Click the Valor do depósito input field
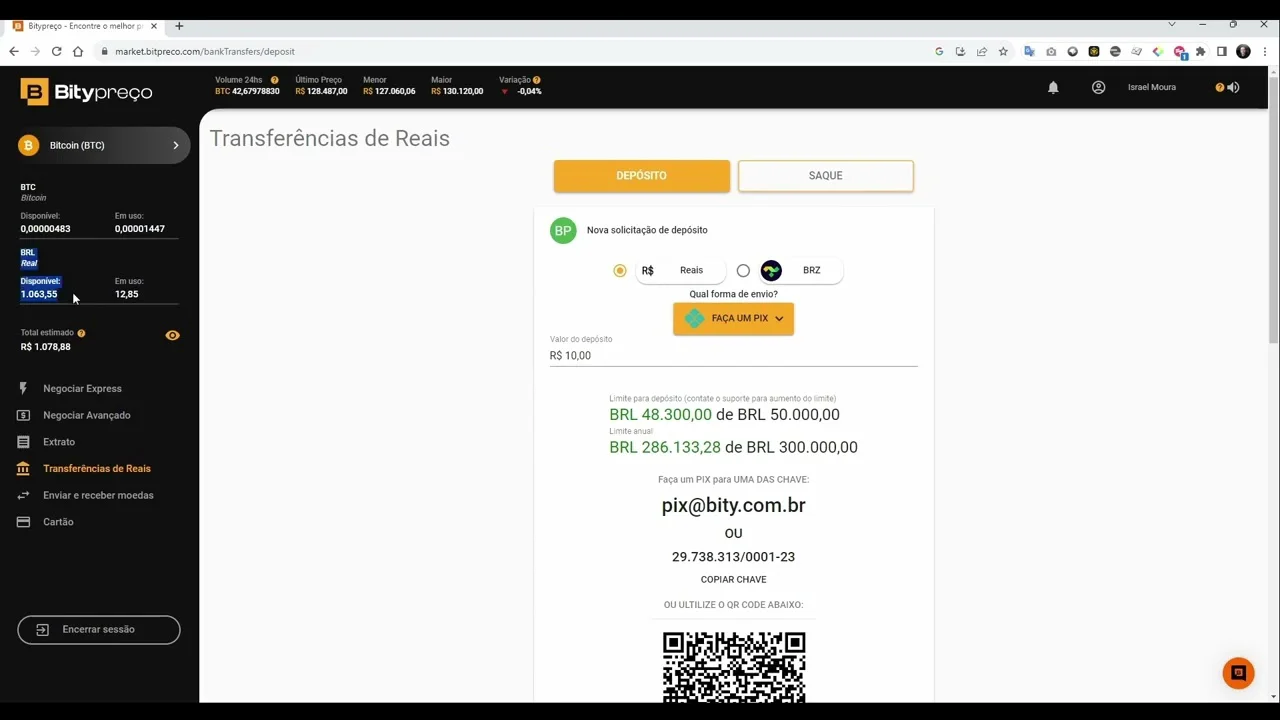This screenshot has height=720, width=1280. 733,356
